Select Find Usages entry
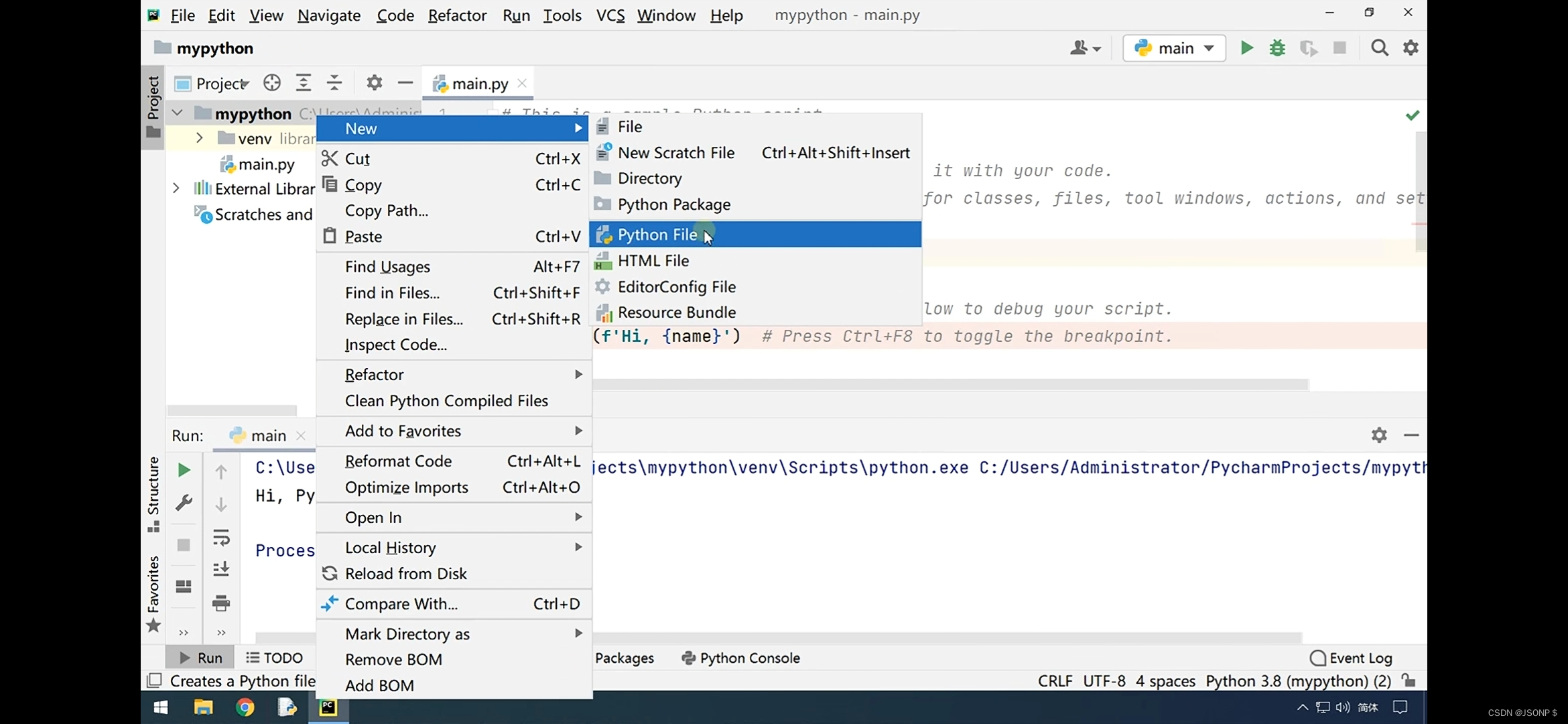 click(454, 267)
